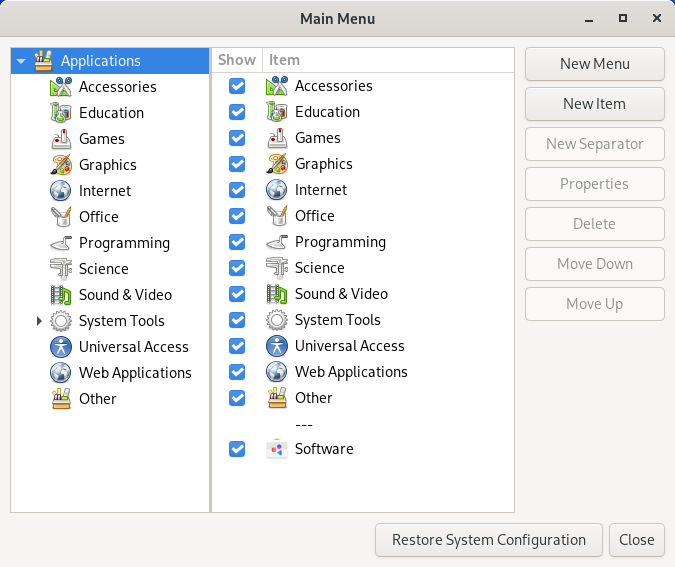This screenshot has width=675, height=567.
Task: Collapse the Applications tree node
Action: [x=21, y=61]
